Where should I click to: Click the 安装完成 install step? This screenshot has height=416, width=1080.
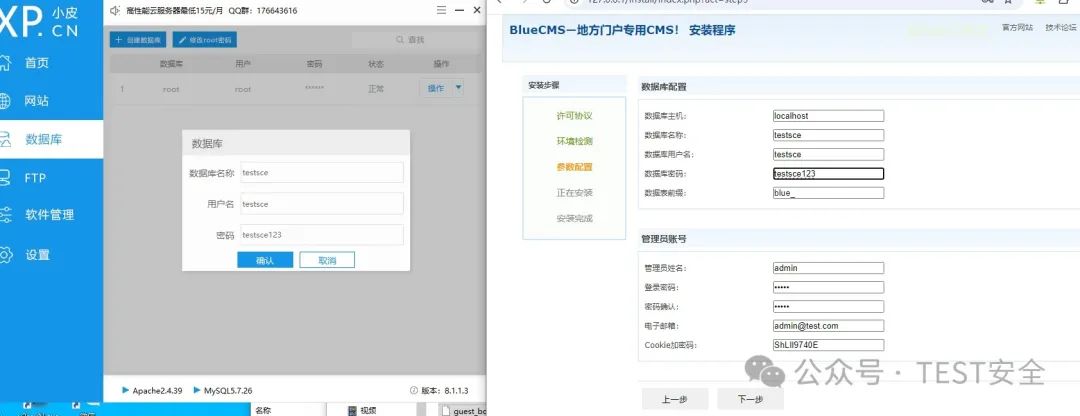pyautogui.click(x=574, y=218)
